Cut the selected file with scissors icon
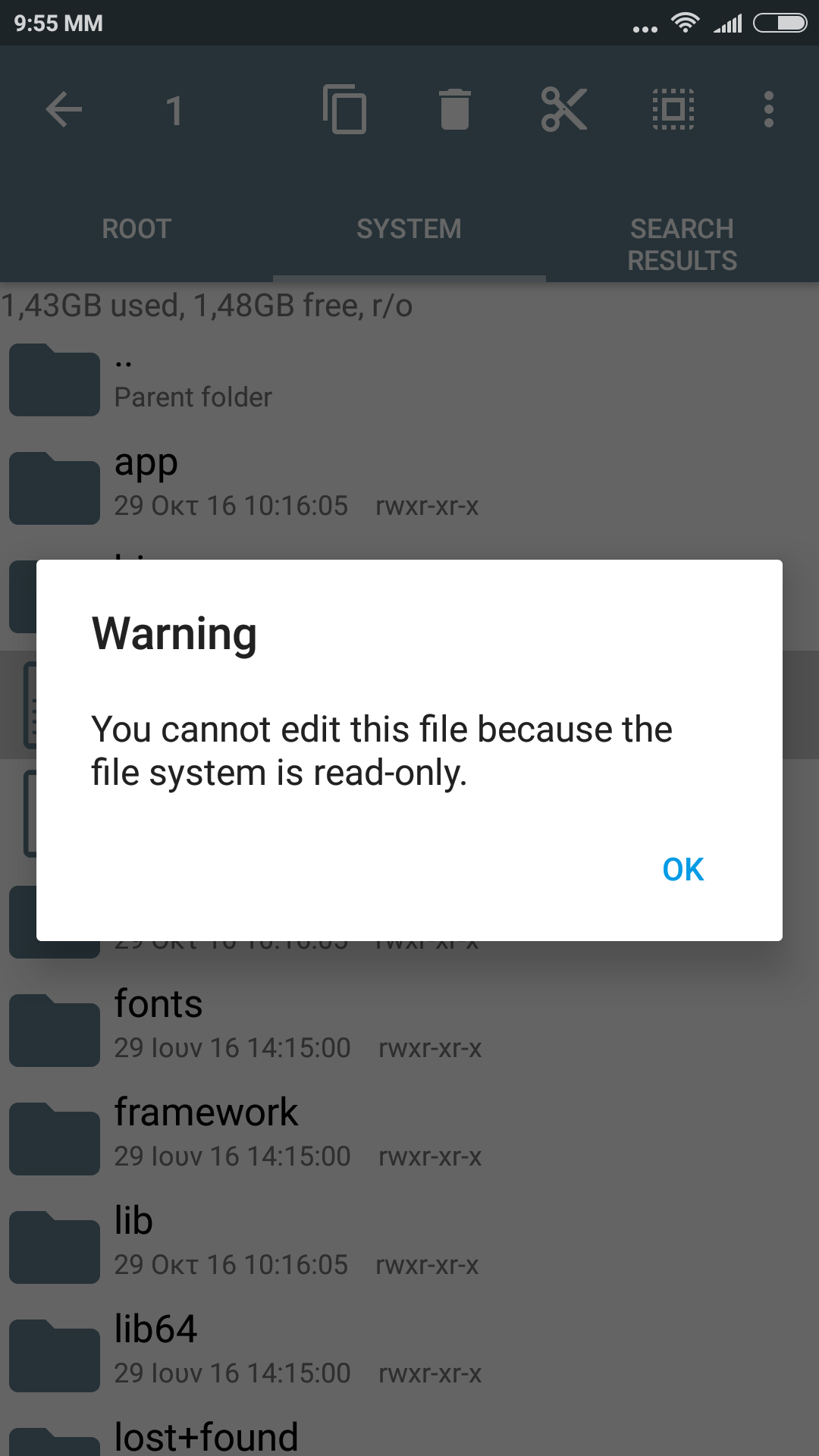 (563, 109)
